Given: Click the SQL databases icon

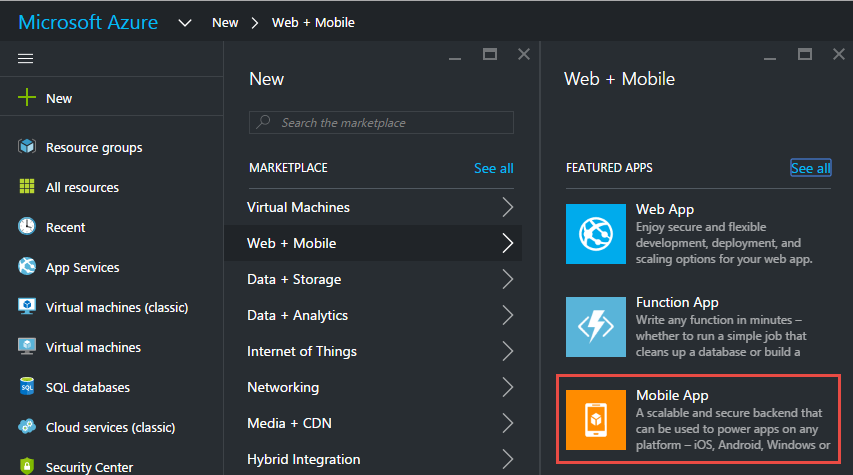Looking at the screenshot, I should [x=27, y=386].
